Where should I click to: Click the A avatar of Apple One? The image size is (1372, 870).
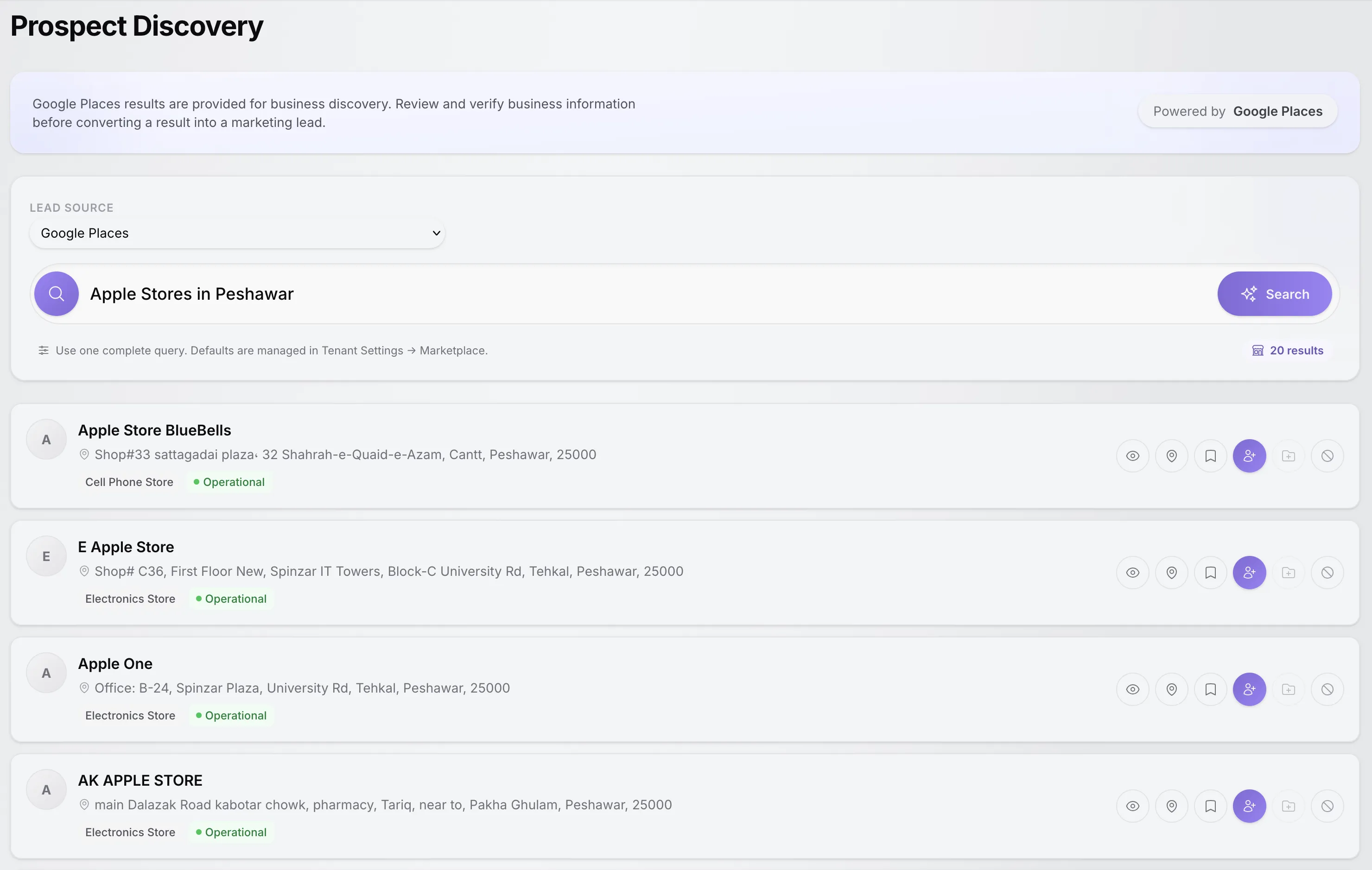point(46,673)
